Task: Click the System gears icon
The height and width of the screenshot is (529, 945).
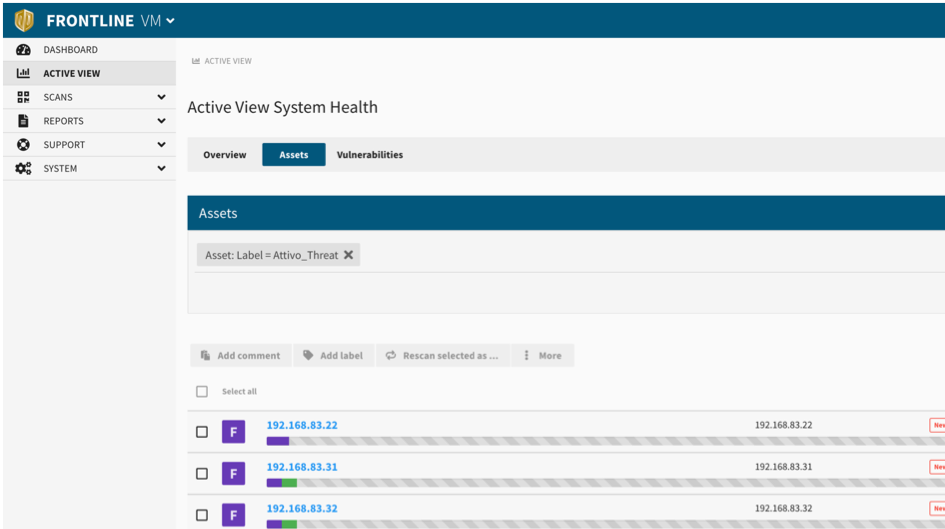Action: tap(23, 168)
